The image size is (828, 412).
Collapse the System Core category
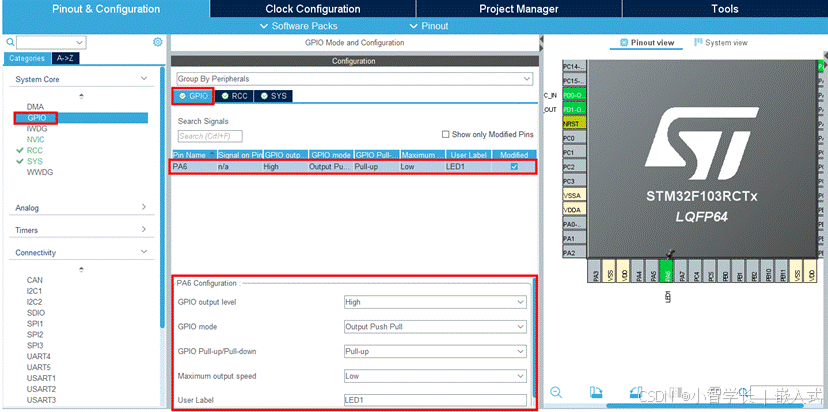point(144,79)
